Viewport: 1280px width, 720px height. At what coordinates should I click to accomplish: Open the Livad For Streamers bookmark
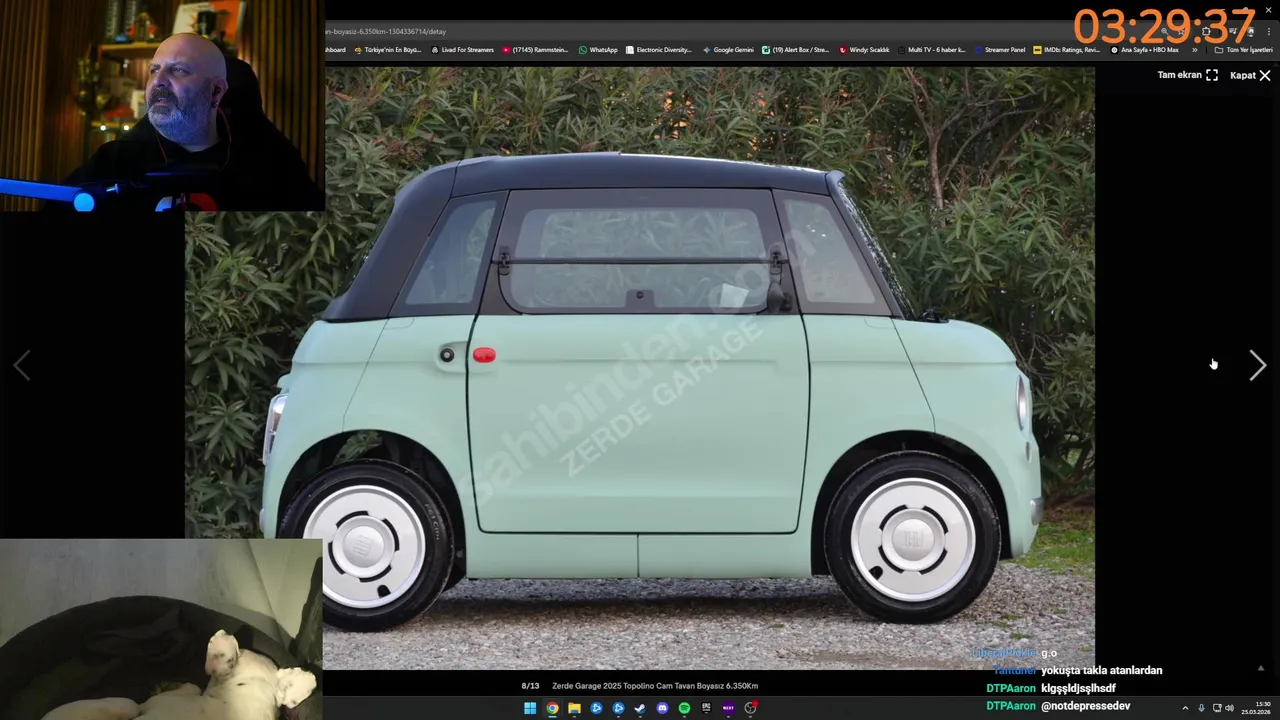coord(462,50)
